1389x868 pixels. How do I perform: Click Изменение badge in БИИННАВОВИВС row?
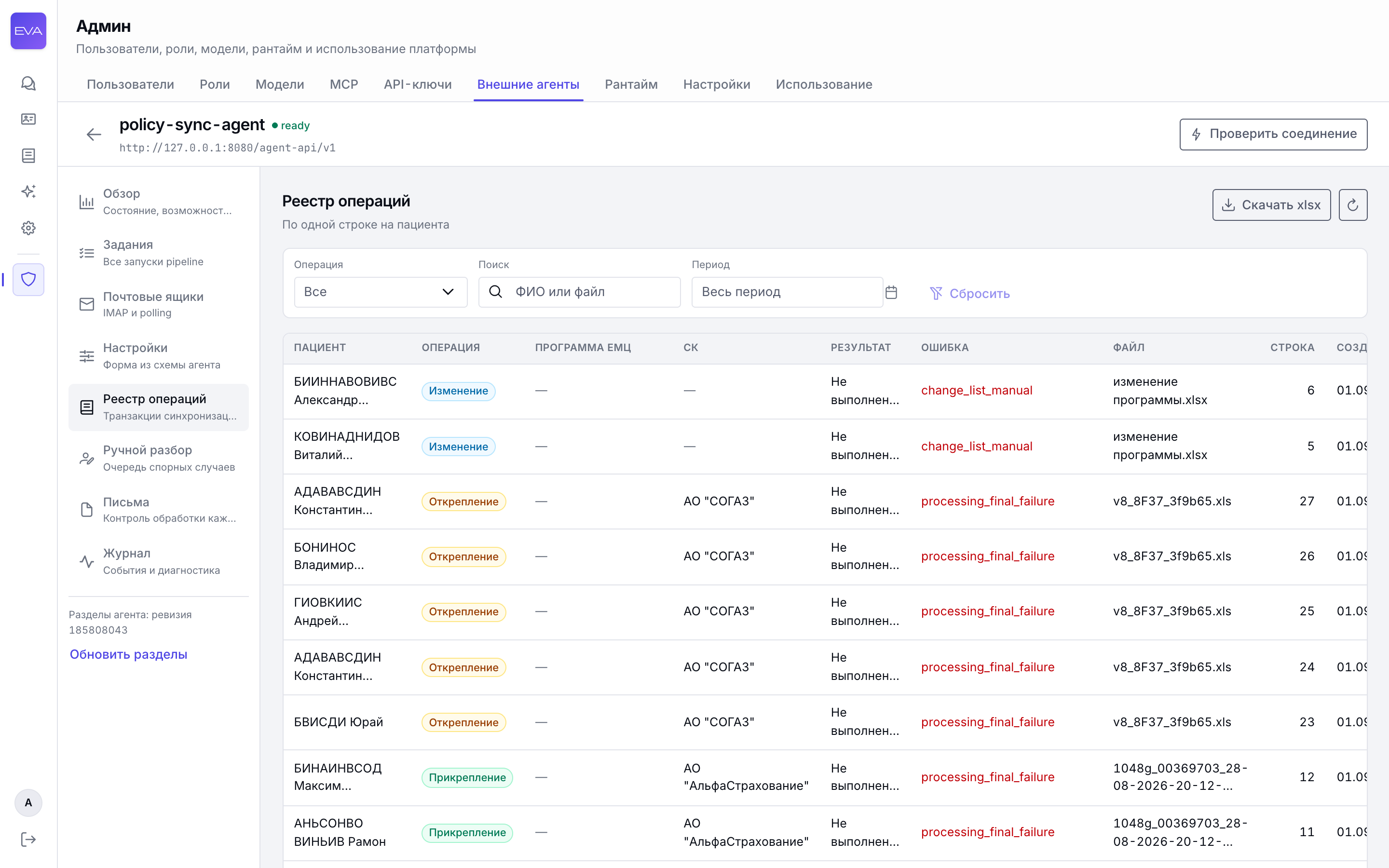point(458,391)
